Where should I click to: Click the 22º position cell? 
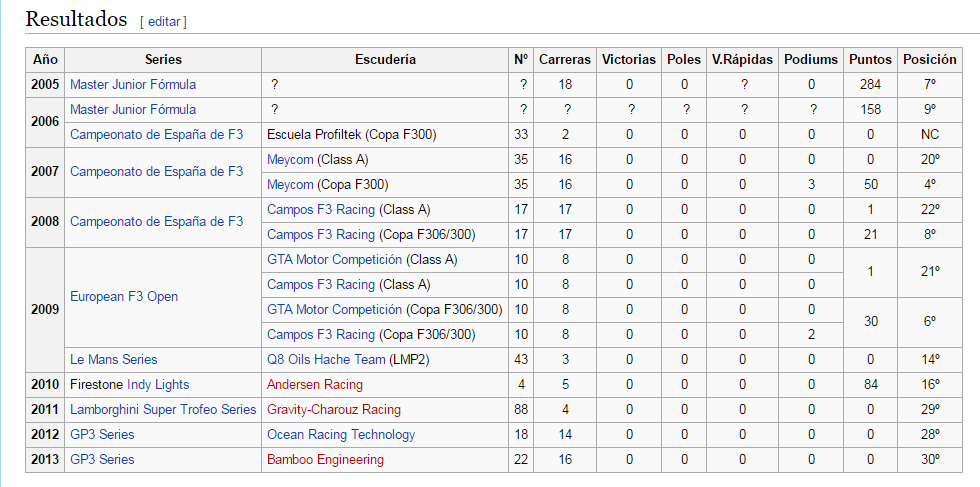pyautogui.click(x=929, y=209)
